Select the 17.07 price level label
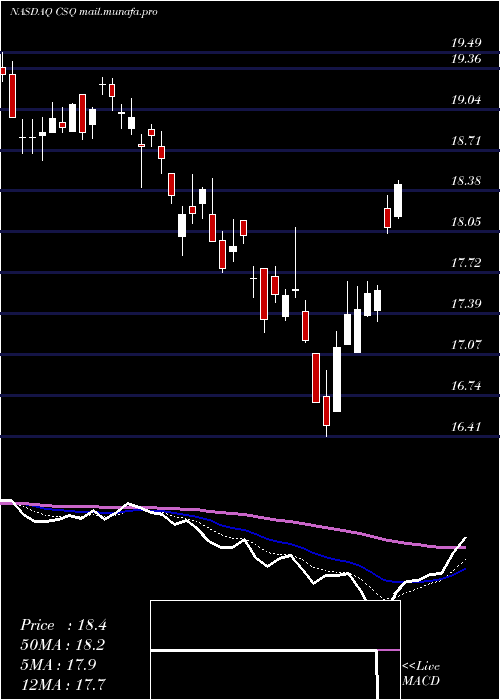Image resolution: width=500 pixels, height=700 pixels. point(466,345)
